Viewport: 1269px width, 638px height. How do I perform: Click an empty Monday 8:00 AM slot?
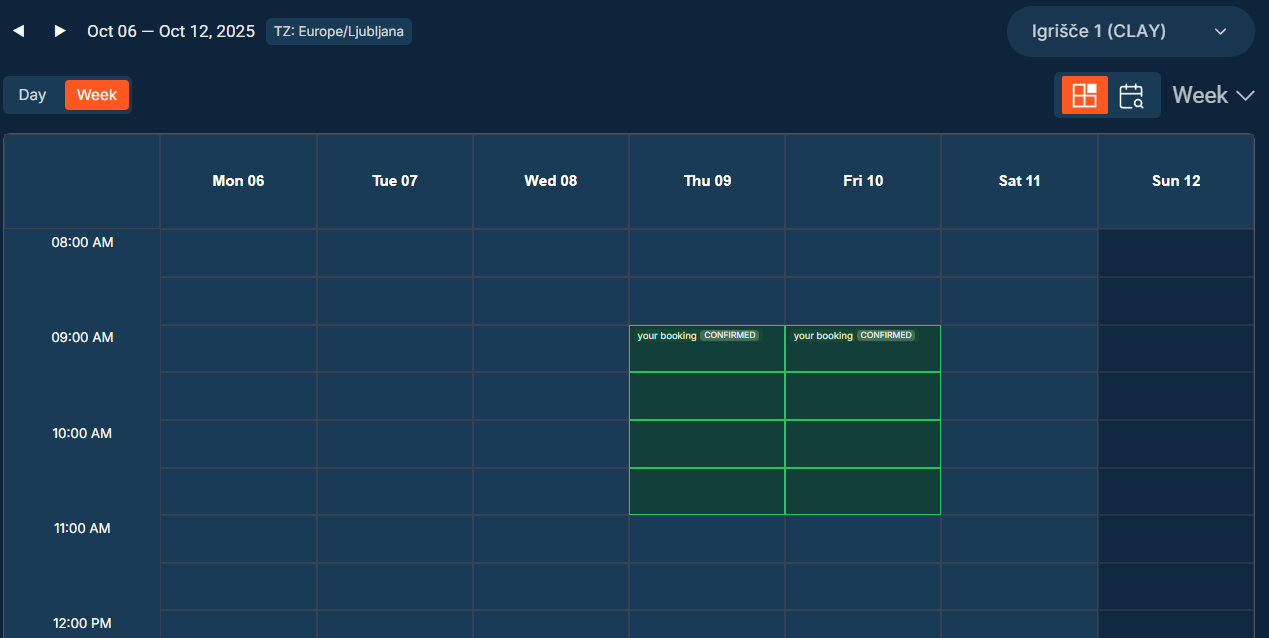pos(237,253)
